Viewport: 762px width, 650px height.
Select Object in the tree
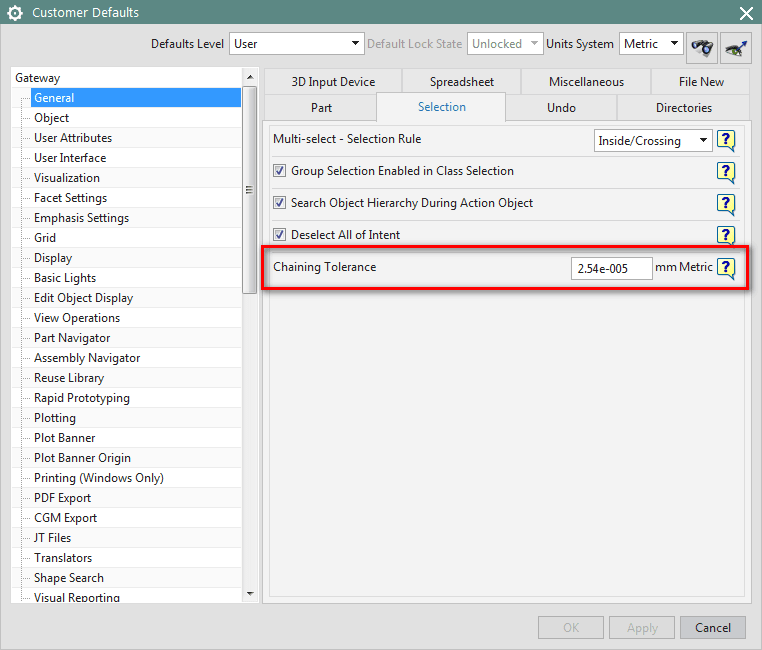[x=52, y=118]
